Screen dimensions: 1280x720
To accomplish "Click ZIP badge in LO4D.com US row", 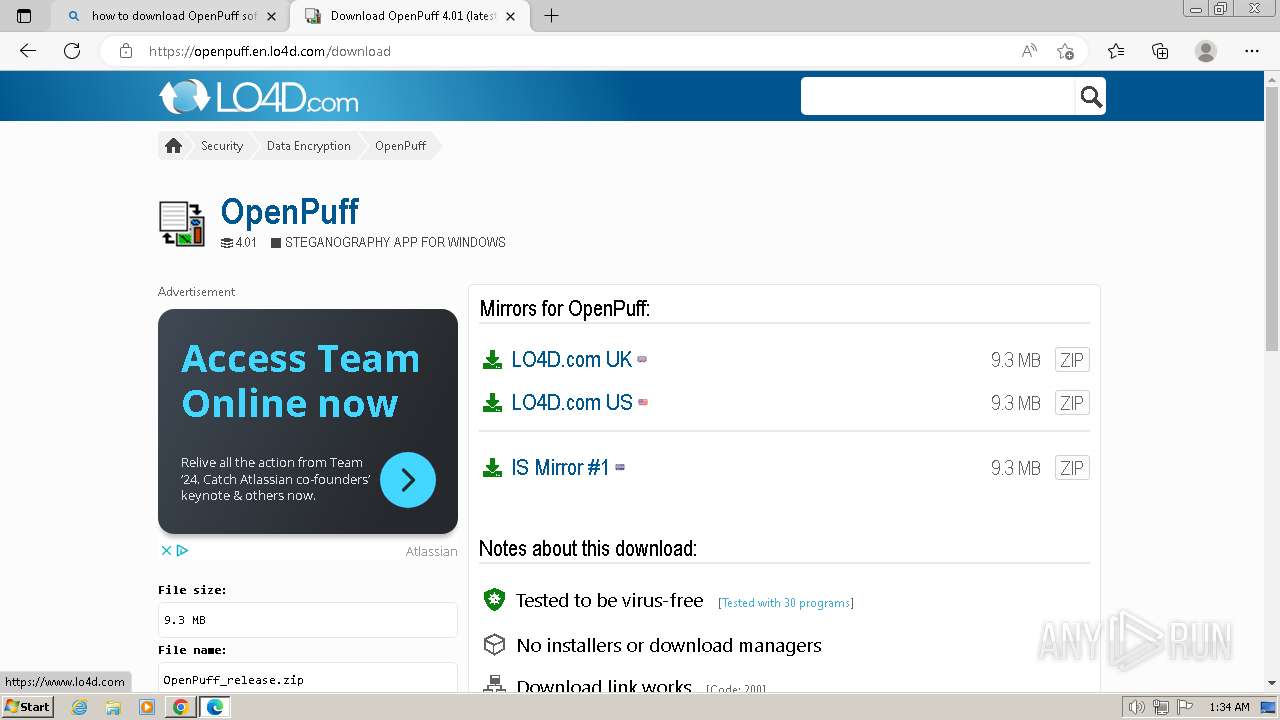I will pyautogui.click(x=1072, y=403).
